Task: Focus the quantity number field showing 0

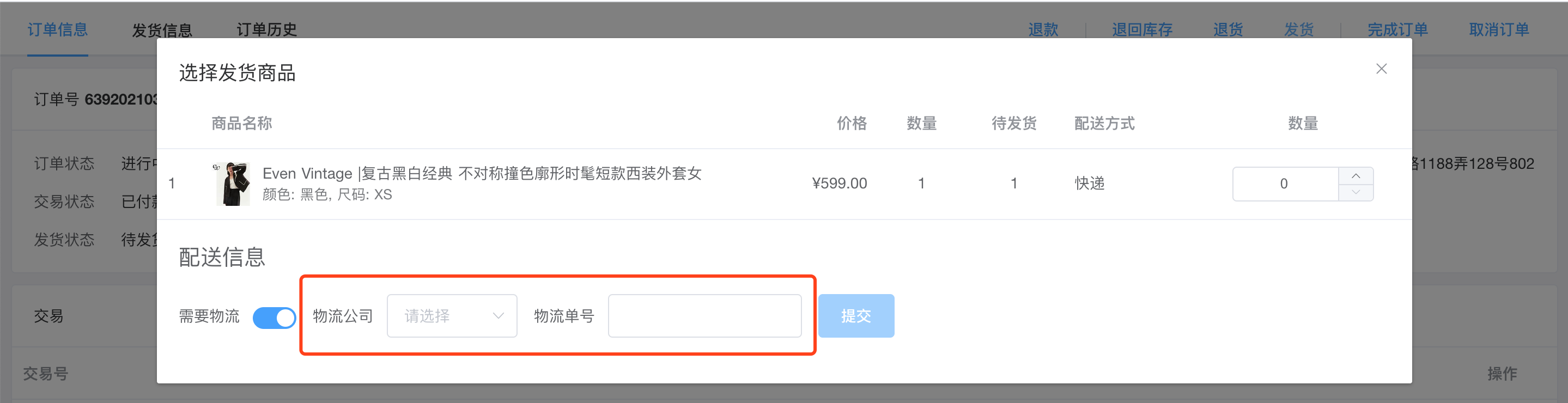Action: 1285,184
